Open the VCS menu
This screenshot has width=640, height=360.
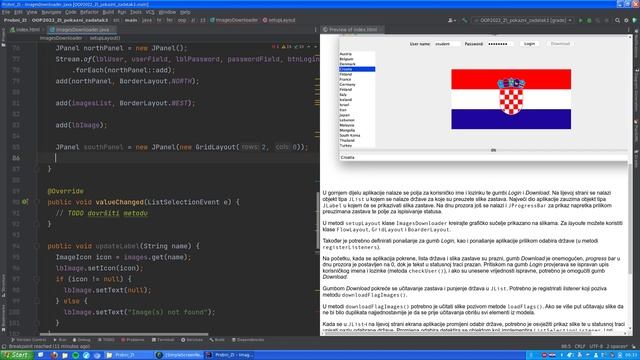click(x=150, y=12)
